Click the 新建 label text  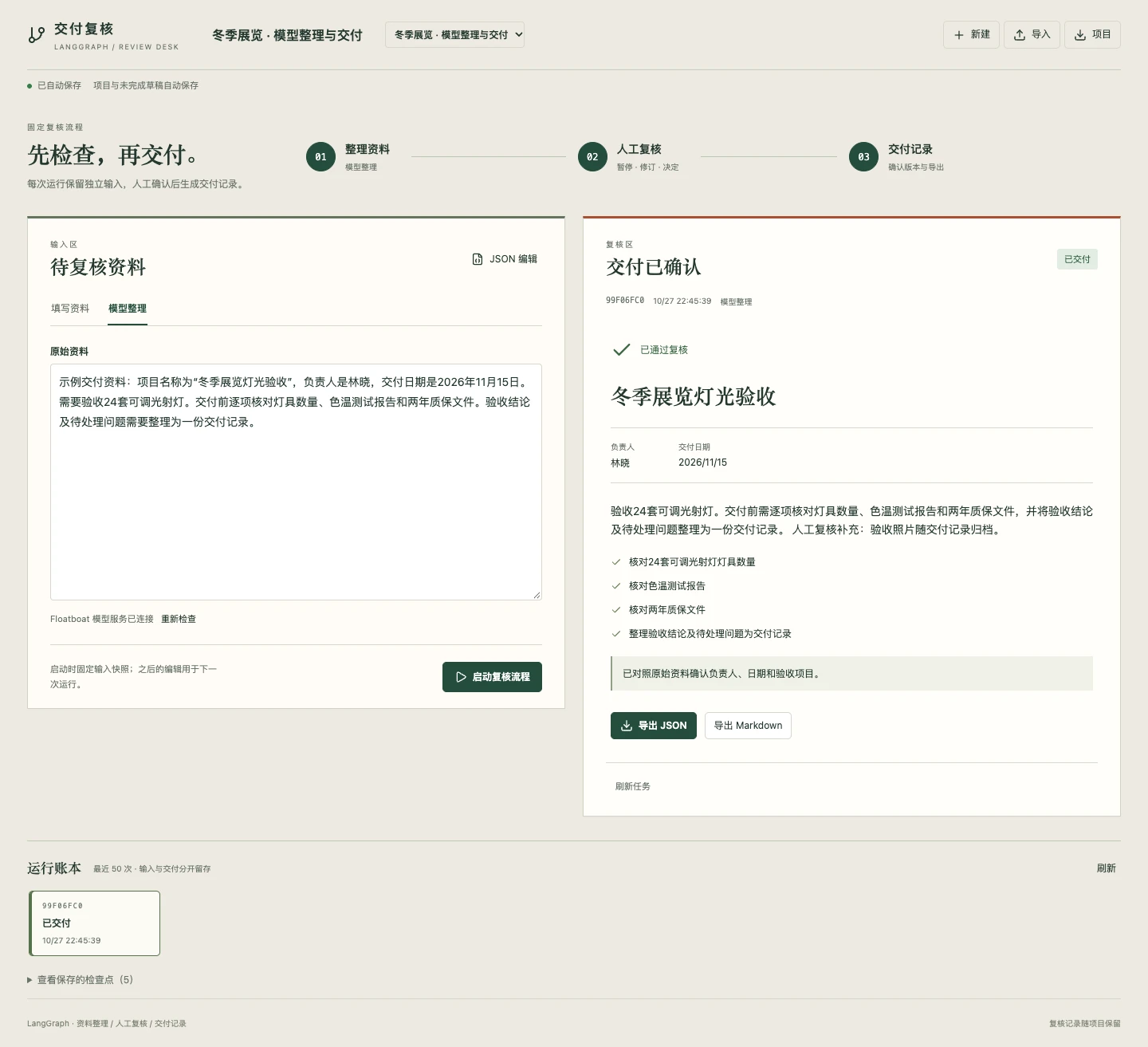tap(981, 35)
